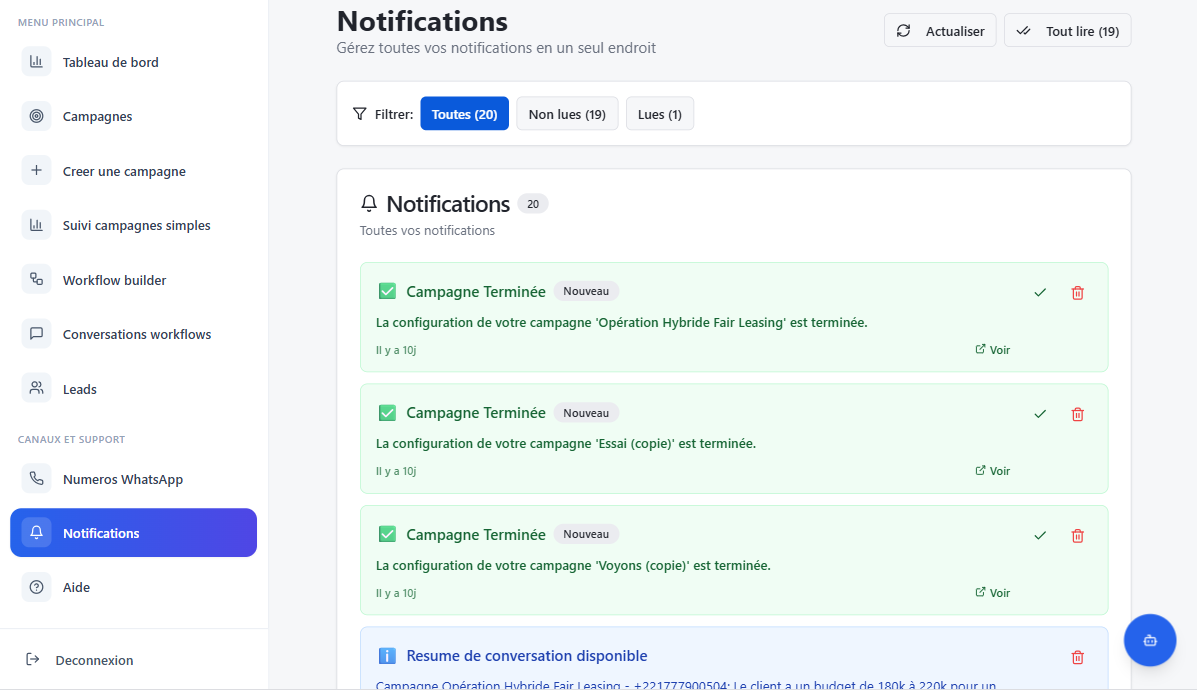The image size is (1197, 690).
Task: Select the Toutes (20) filter
Action: (464, 114)
